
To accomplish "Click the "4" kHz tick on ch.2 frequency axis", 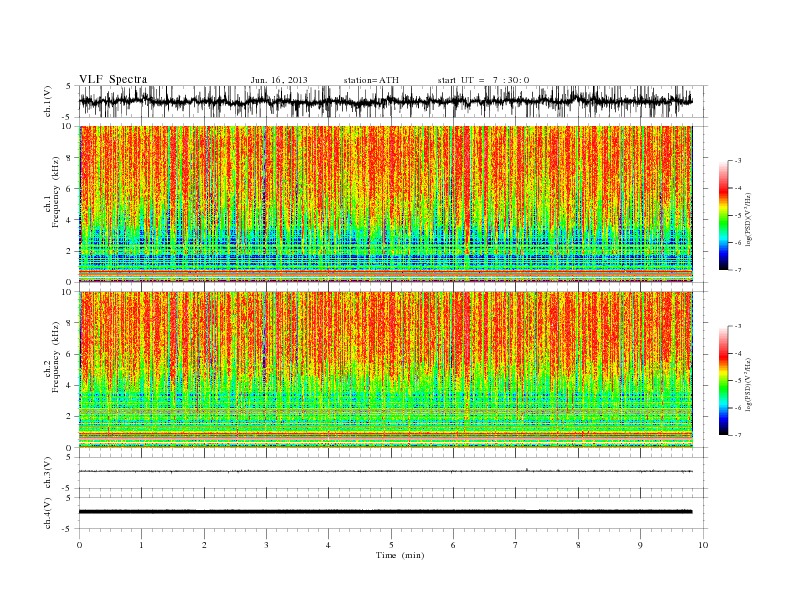I will (x=69, y=386).
